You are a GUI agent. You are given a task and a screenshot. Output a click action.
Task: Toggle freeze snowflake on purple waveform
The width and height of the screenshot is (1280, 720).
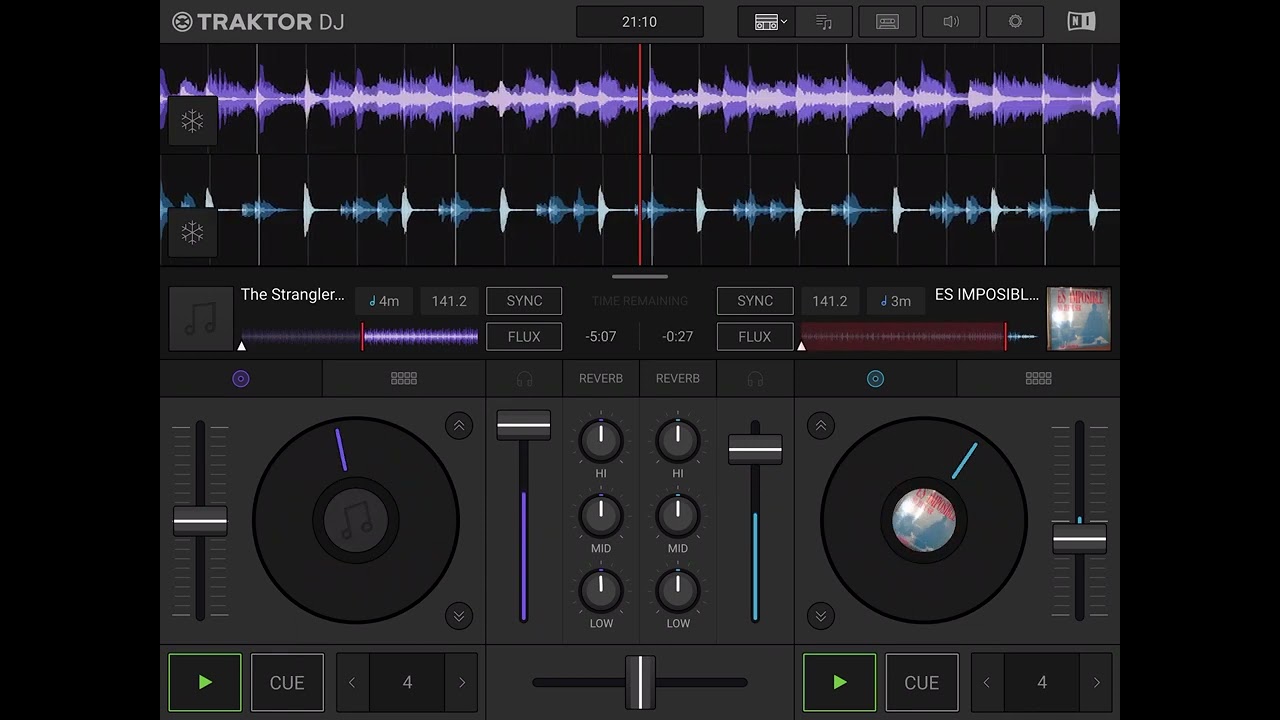(192, 122)
